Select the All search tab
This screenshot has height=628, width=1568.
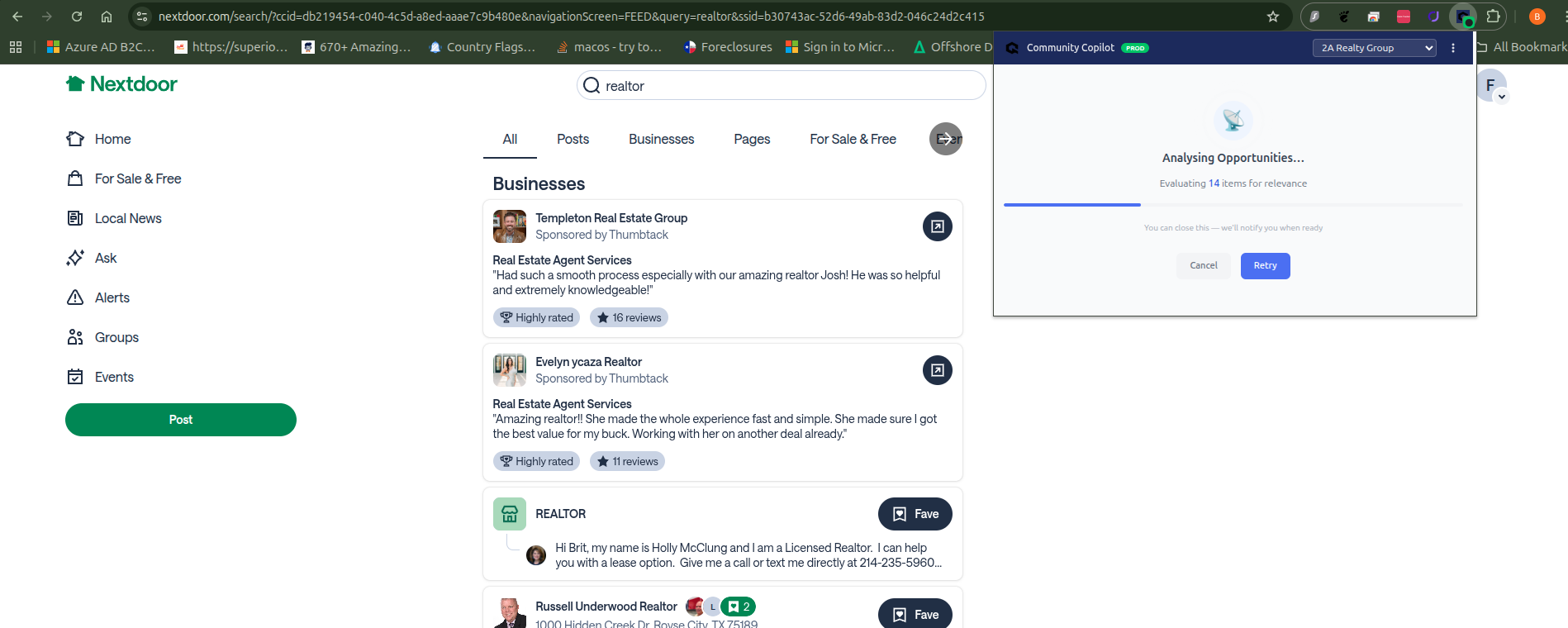(510, 139)
